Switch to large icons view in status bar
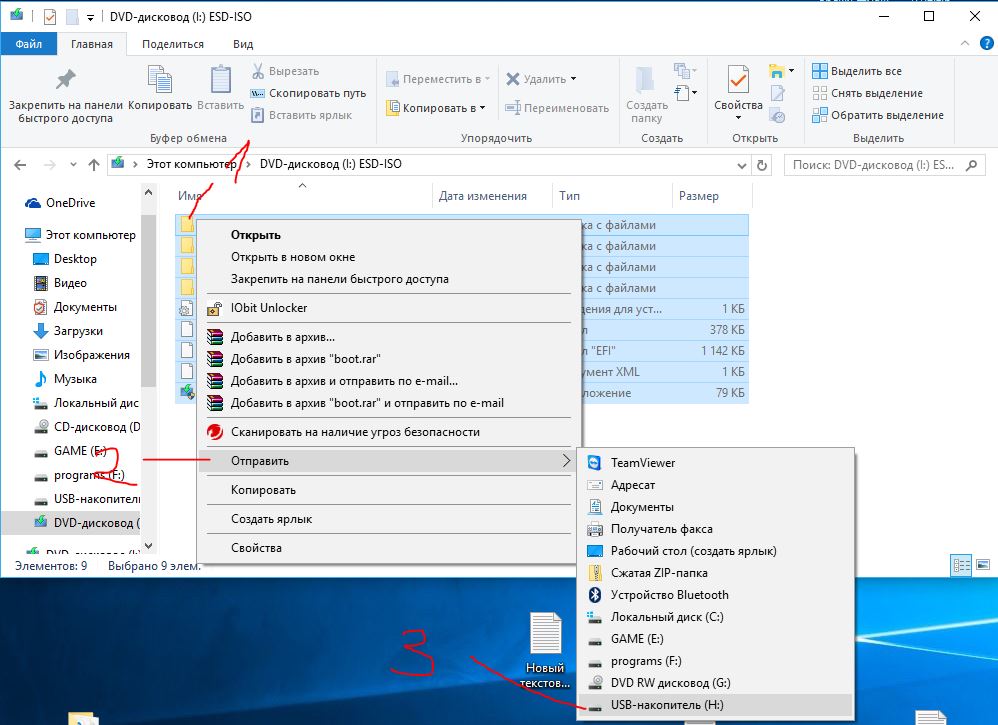The image size is (998, 725). pyautogui.click(x=983, y=565)
